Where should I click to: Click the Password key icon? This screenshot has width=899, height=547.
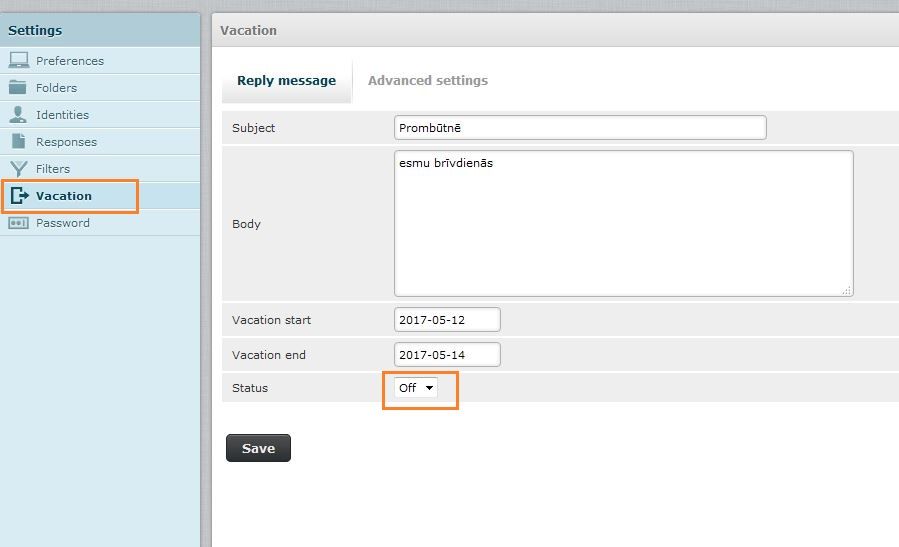coord(18,223)
